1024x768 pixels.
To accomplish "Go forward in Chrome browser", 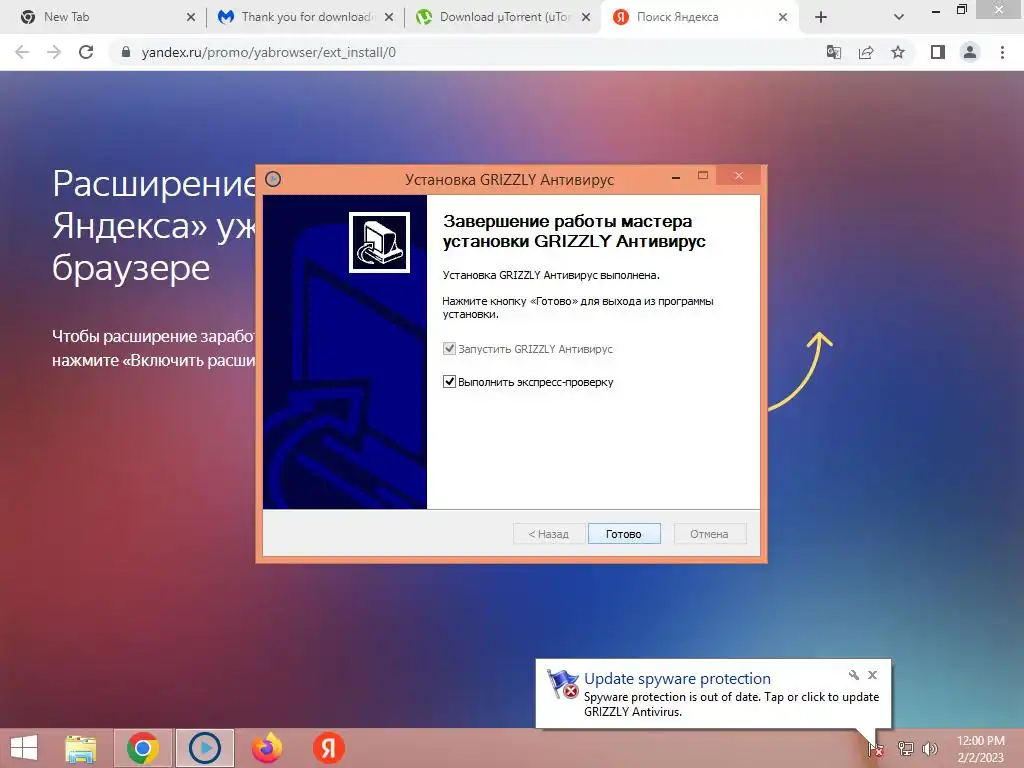I will click(x=54, y=52).
